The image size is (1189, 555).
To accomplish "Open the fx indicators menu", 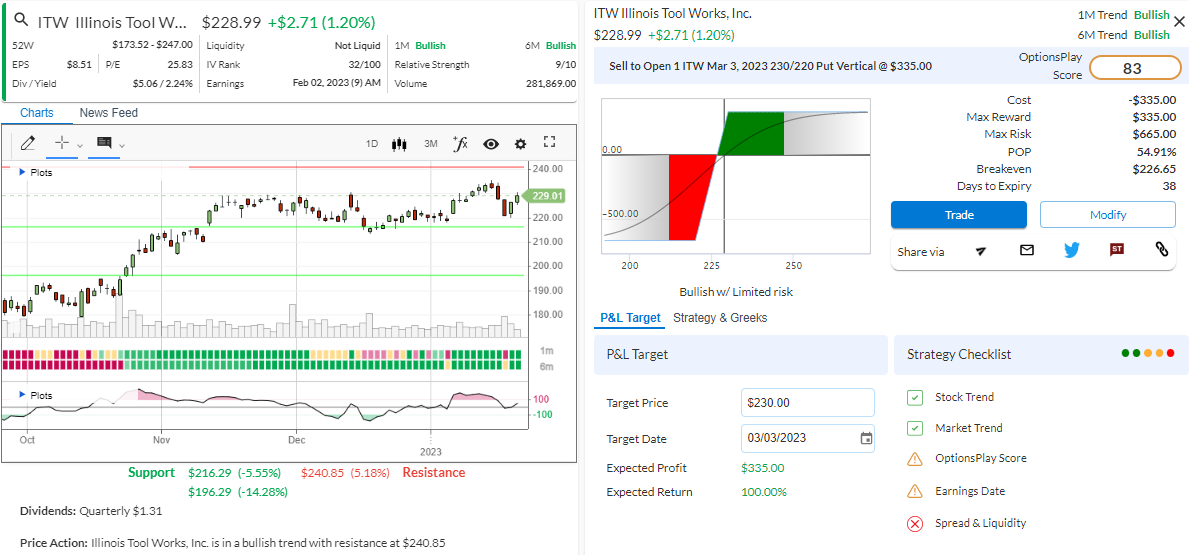I will tap(460, 143).
